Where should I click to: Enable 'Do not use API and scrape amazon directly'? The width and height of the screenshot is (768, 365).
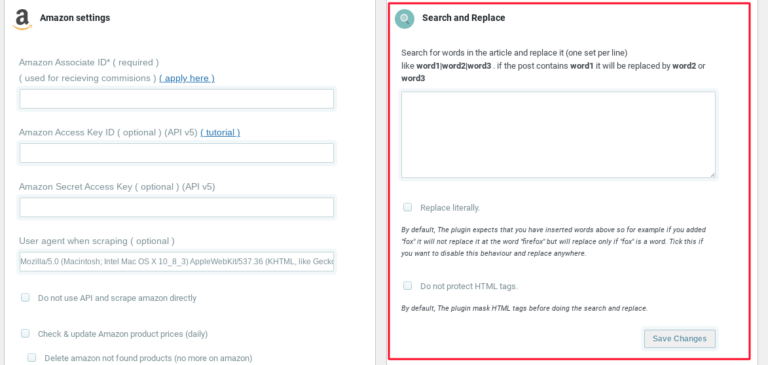pos(25,297)
